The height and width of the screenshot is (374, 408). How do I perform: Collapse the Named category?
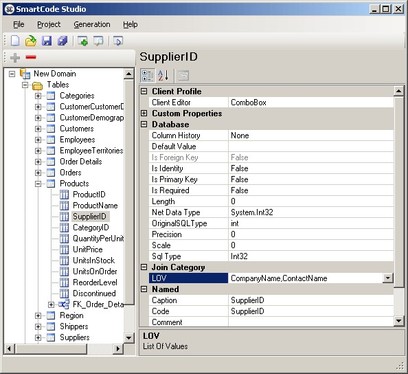[x=144, y=289]
